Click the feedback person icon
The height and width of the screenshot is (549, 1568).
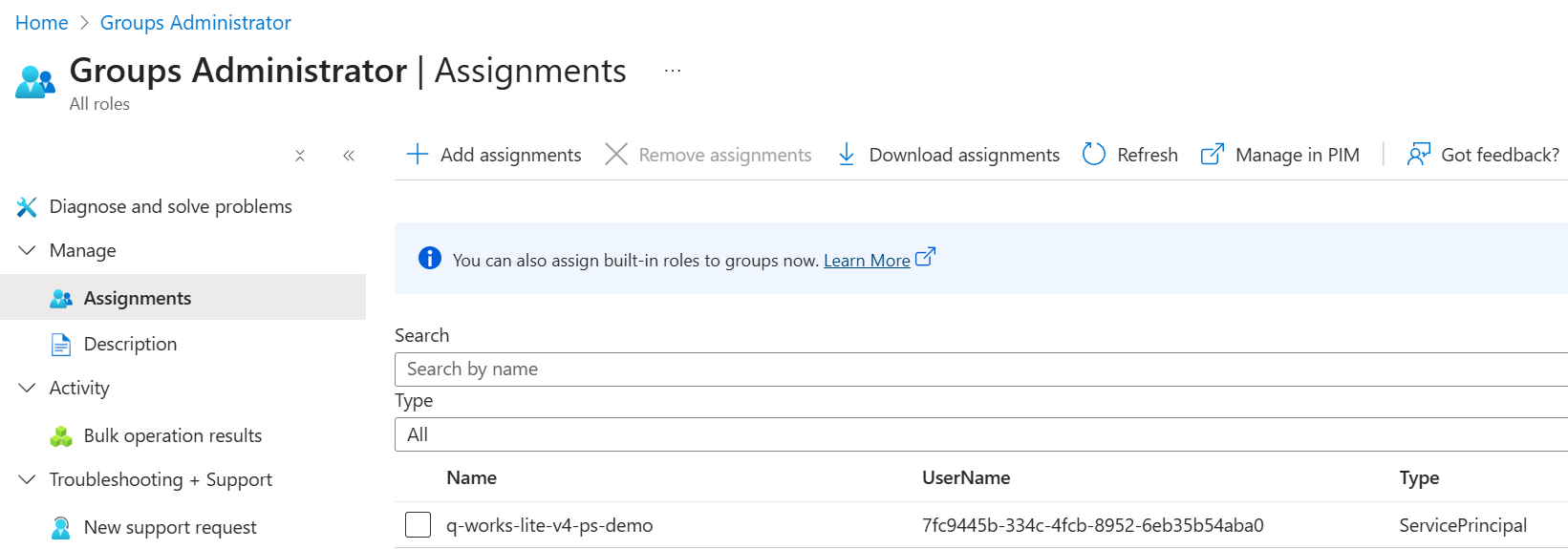pyautogui.click(x=1419, y=154)
